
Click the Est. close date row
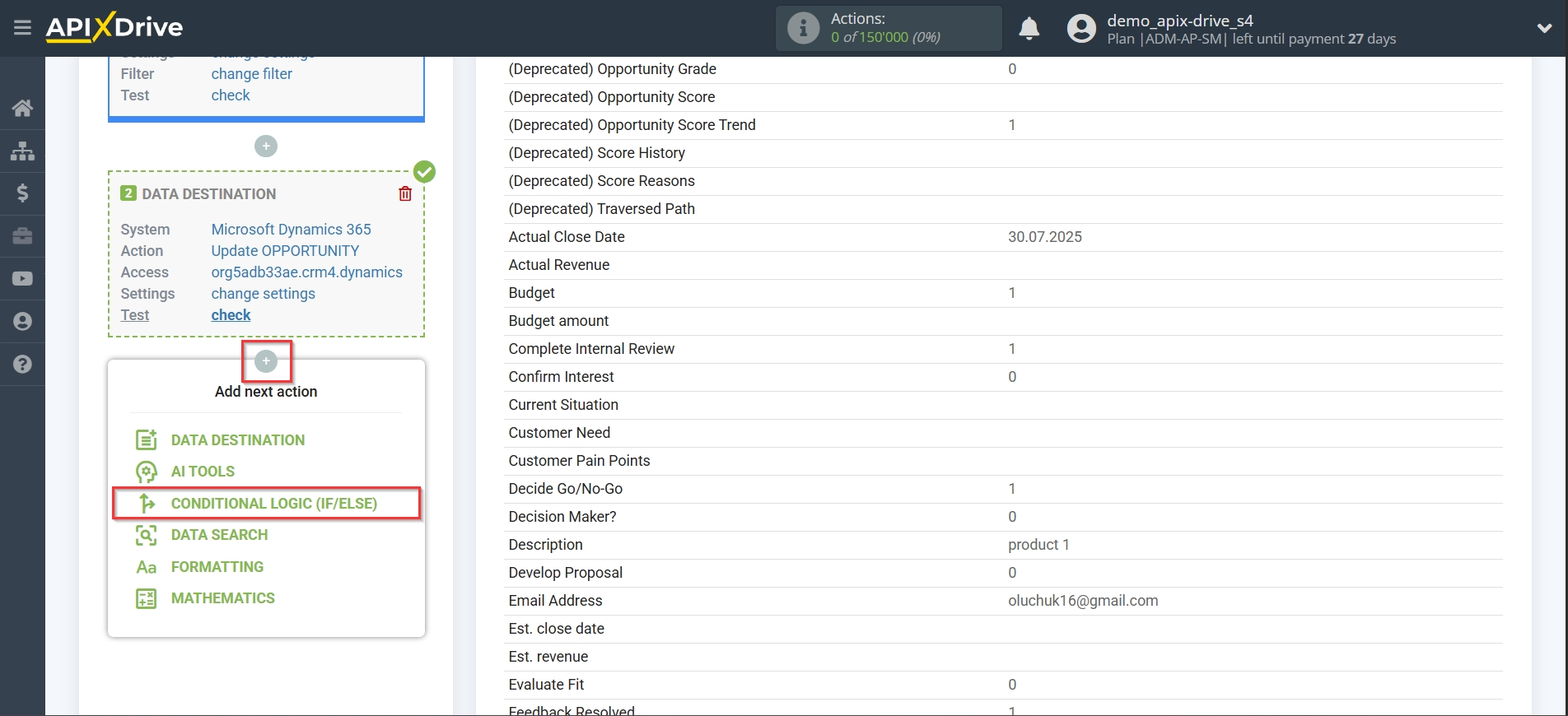[x=1003, y=629]
